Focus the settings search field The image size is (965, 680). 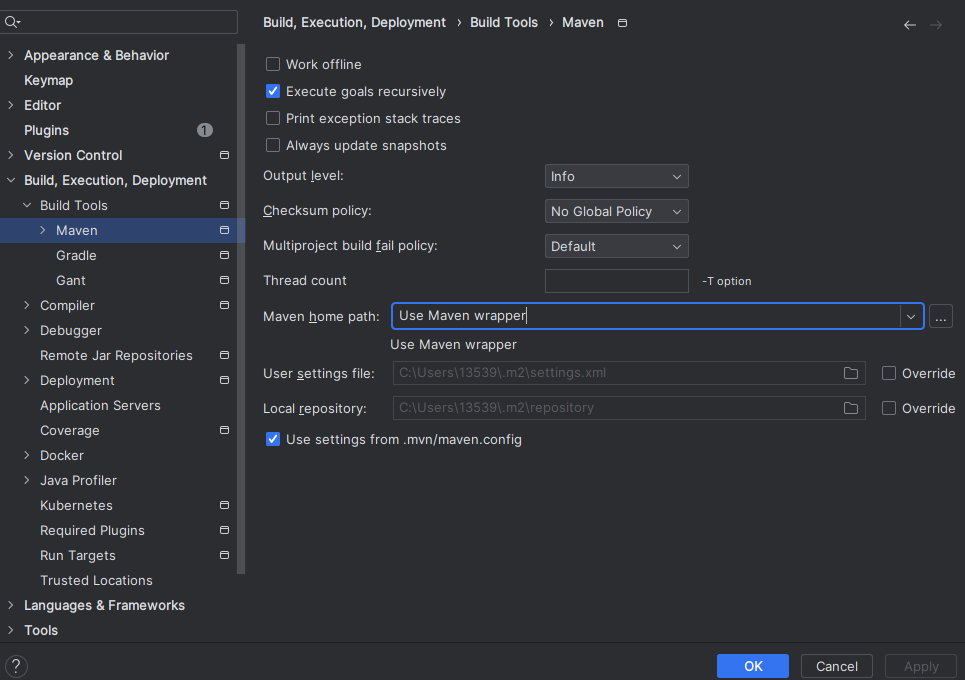pyautogui.click(x=119, y=22)
